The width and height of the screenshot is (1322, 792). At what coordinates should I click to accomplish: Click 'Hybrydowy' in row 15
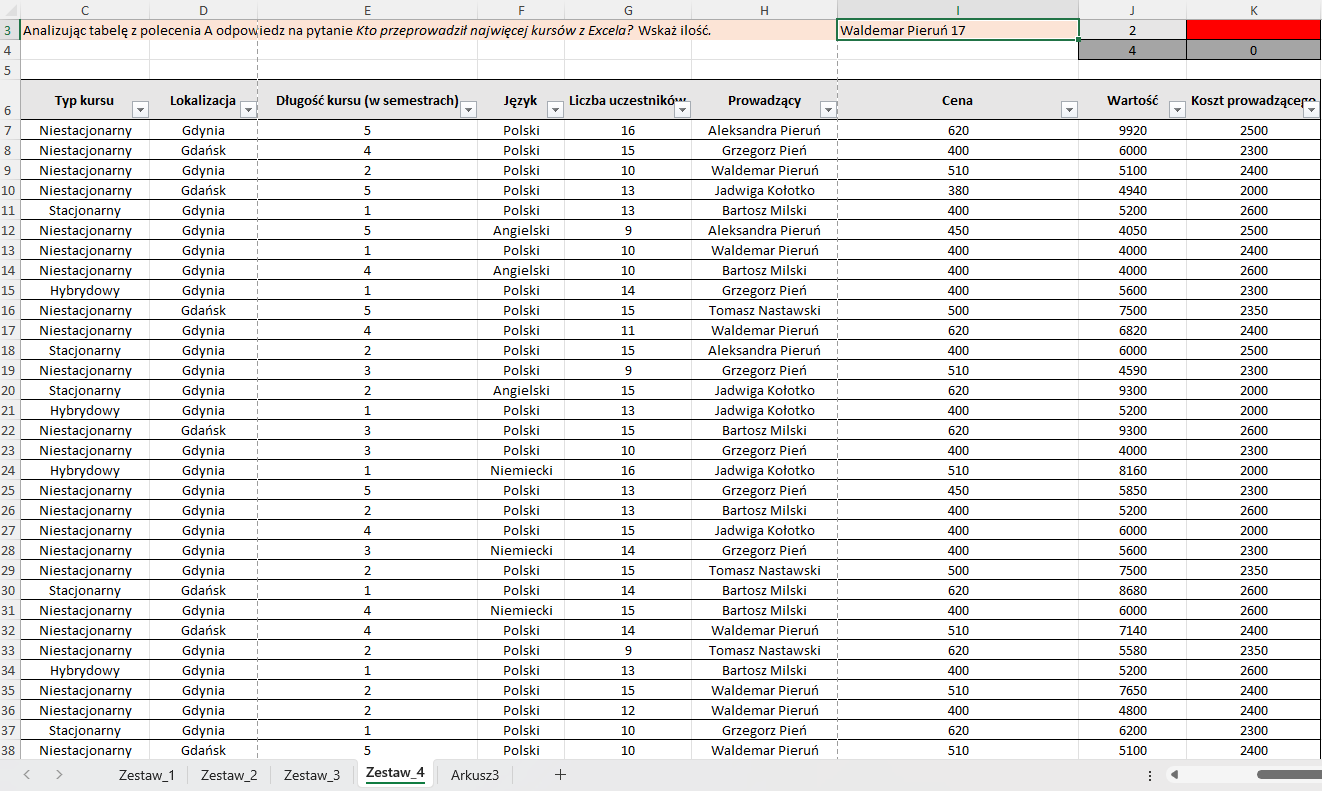click(x=85, y=290)
